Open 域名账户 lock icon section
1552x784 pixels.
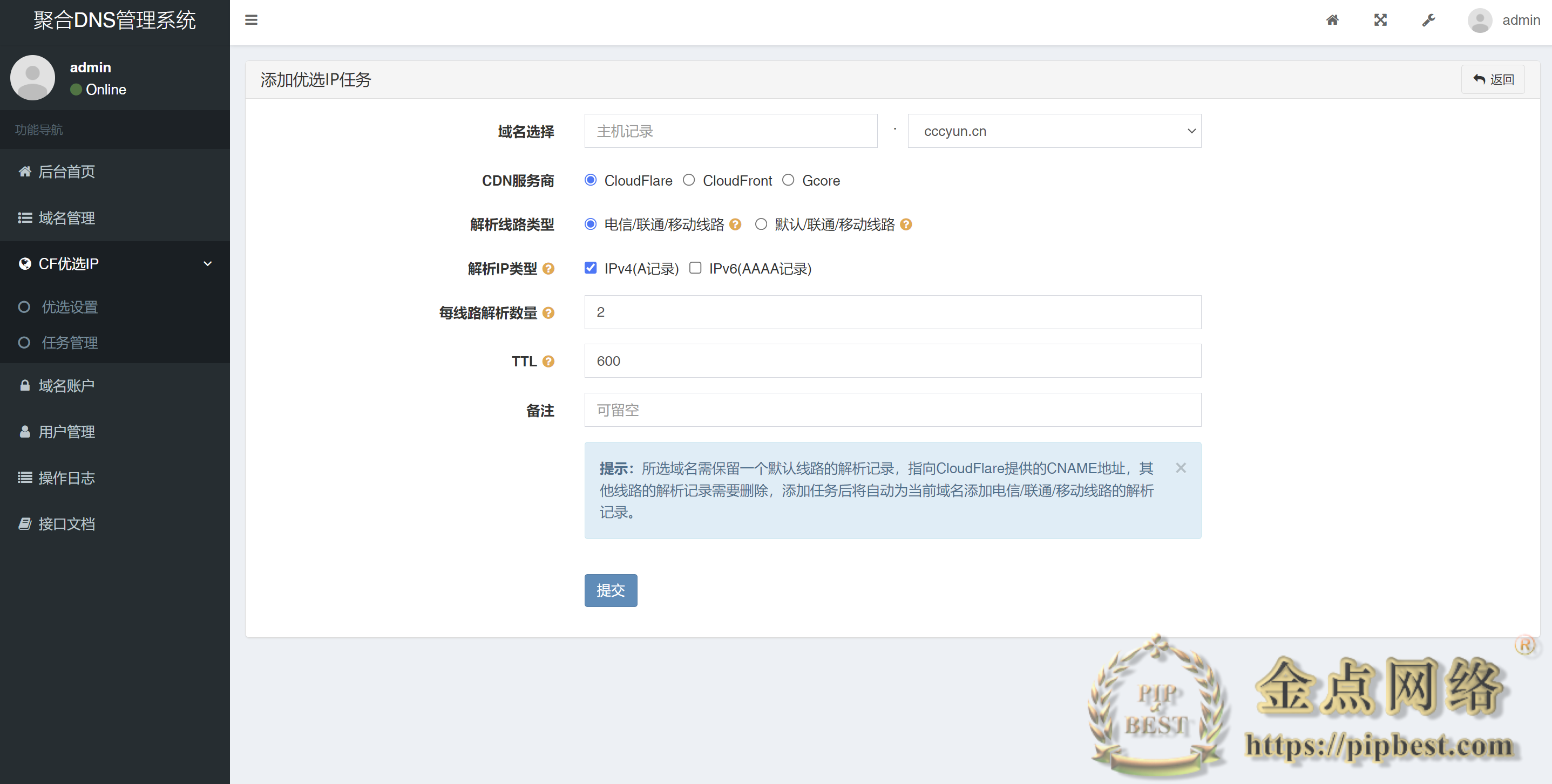pos(66,385)
